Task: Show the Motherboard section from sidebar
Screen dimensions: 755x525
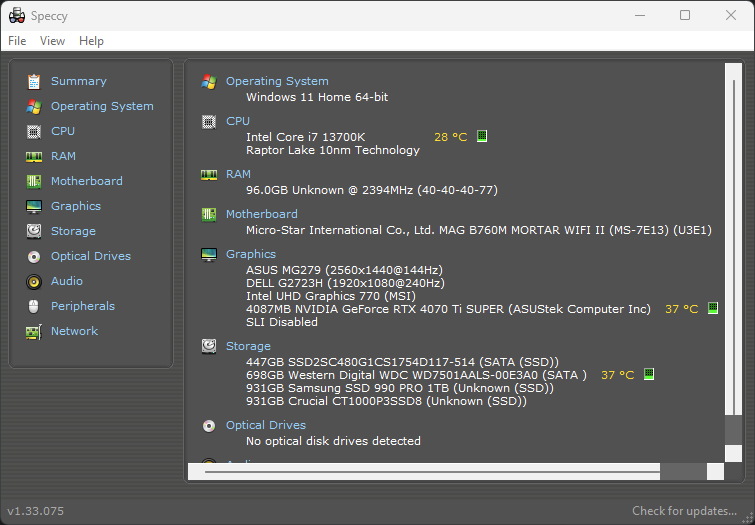Action: 87,182
